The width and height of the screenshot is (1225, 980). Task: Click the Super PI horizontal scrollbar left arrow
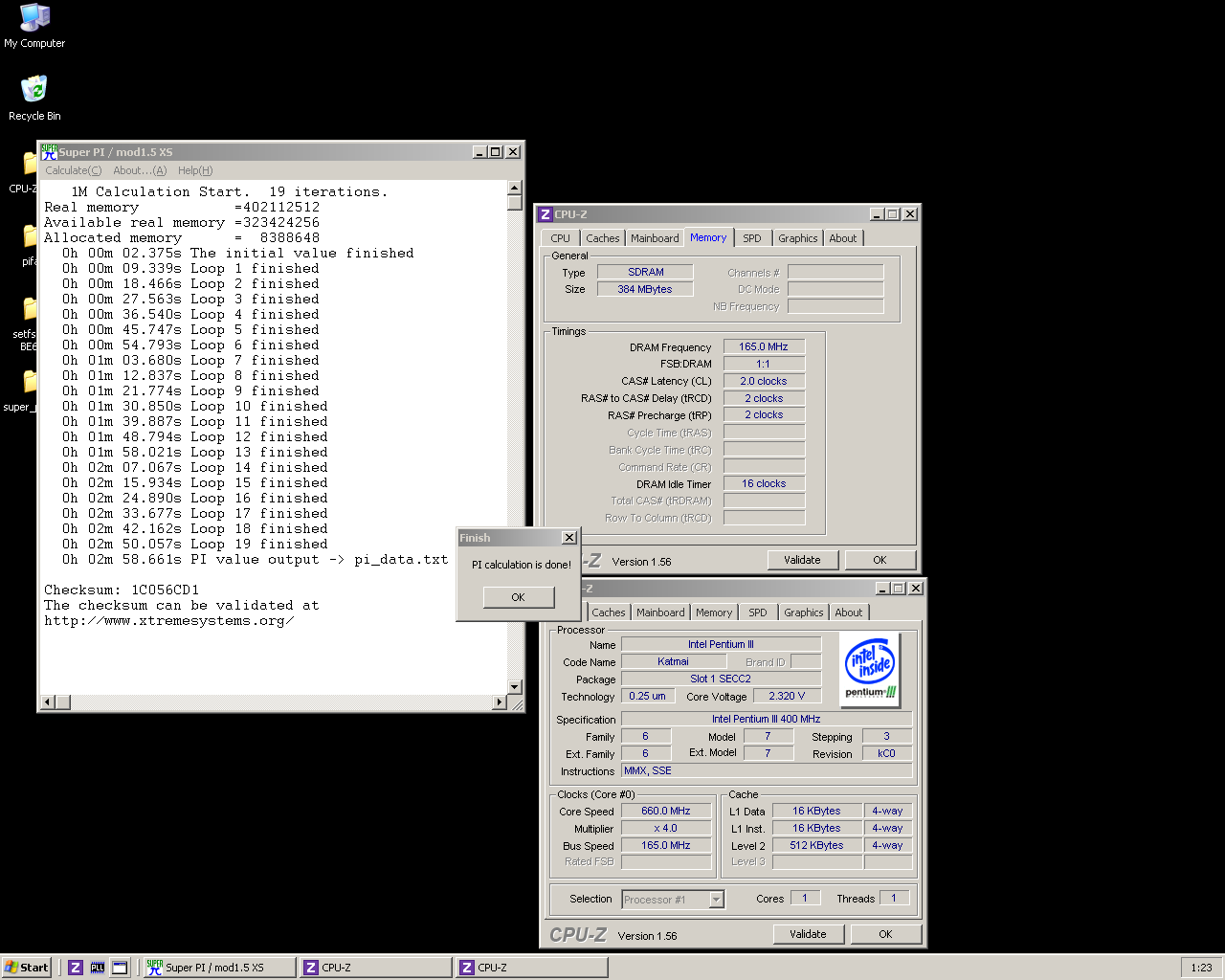coord(47,702)
